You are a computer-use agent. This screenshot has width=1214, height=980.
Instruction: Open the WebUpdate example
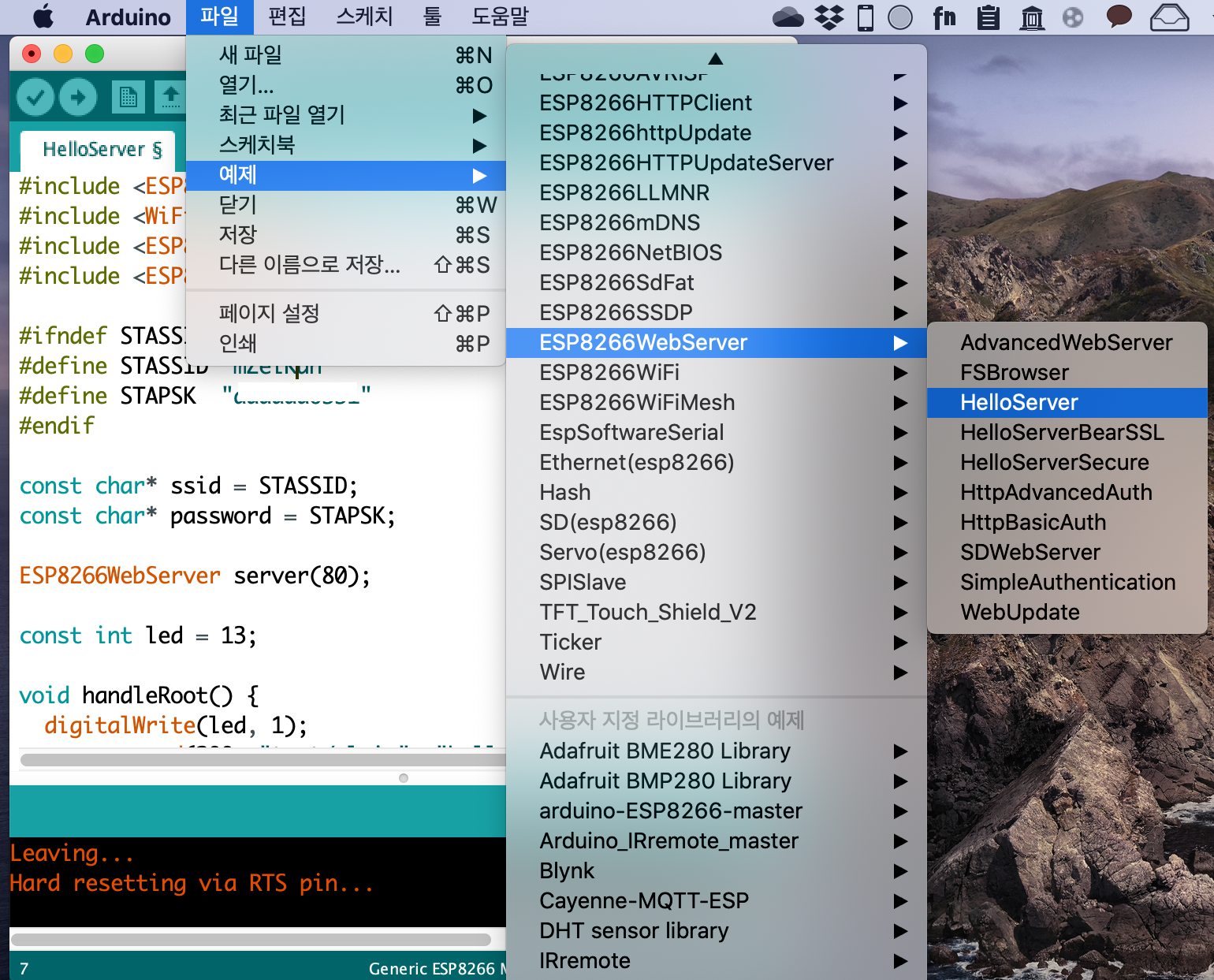(1067, 613)
